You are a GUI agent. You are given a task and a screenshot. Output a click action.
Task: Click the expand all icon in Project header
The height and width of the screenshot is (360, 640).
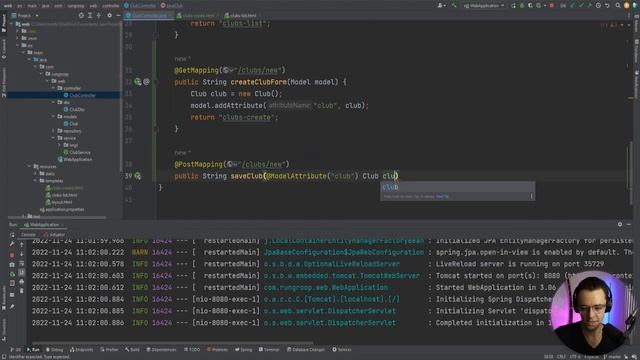pos(90,16)
